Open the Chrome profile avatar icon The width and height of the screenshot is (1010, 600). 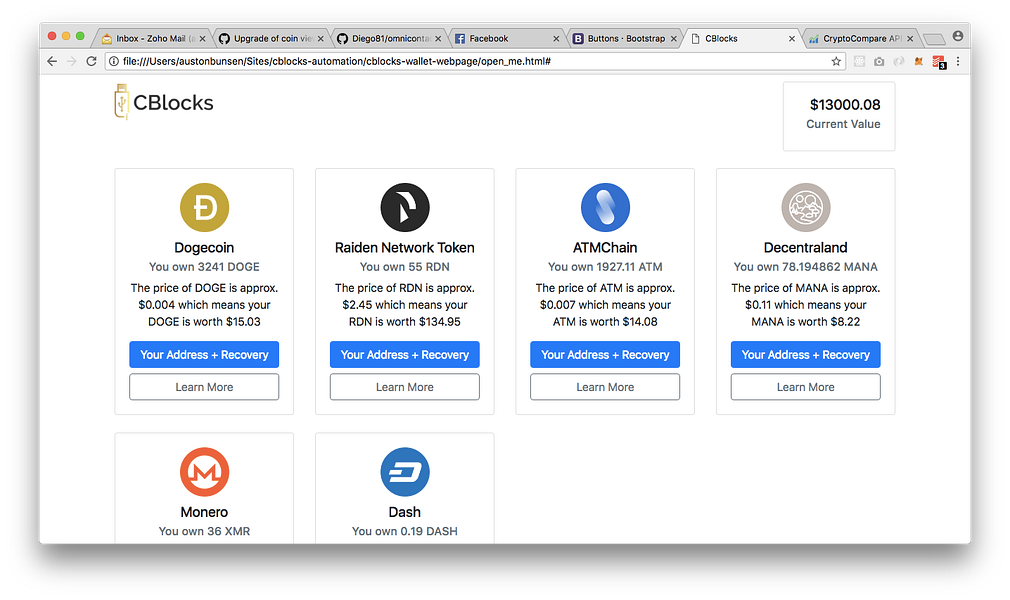(x=958, y=36)
